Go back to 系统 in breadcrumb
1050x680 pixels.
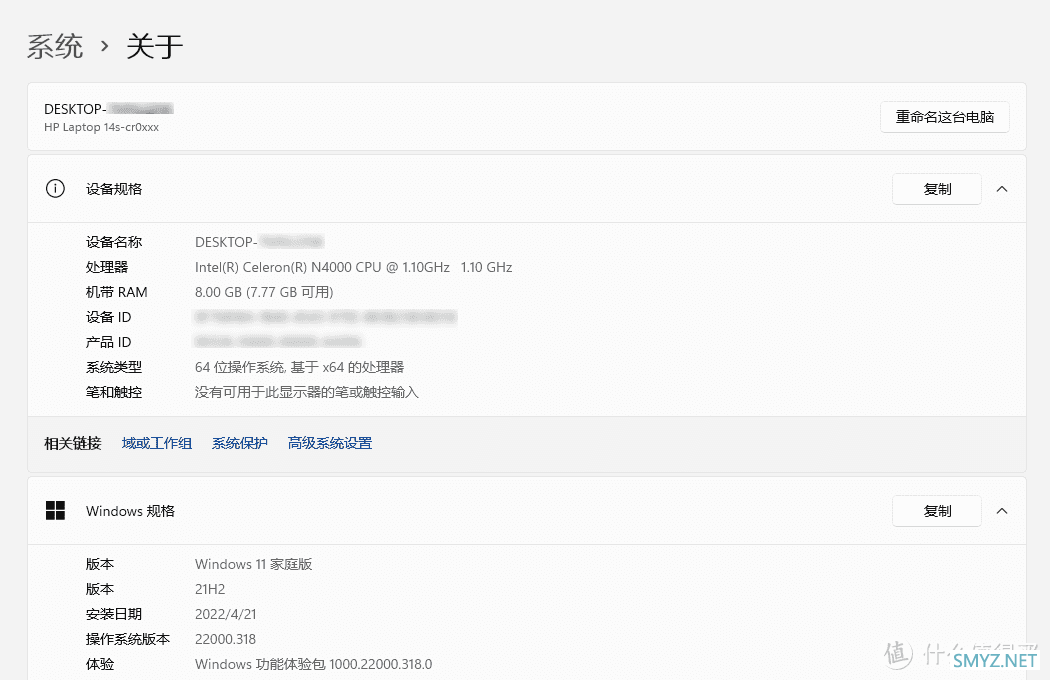55,47
